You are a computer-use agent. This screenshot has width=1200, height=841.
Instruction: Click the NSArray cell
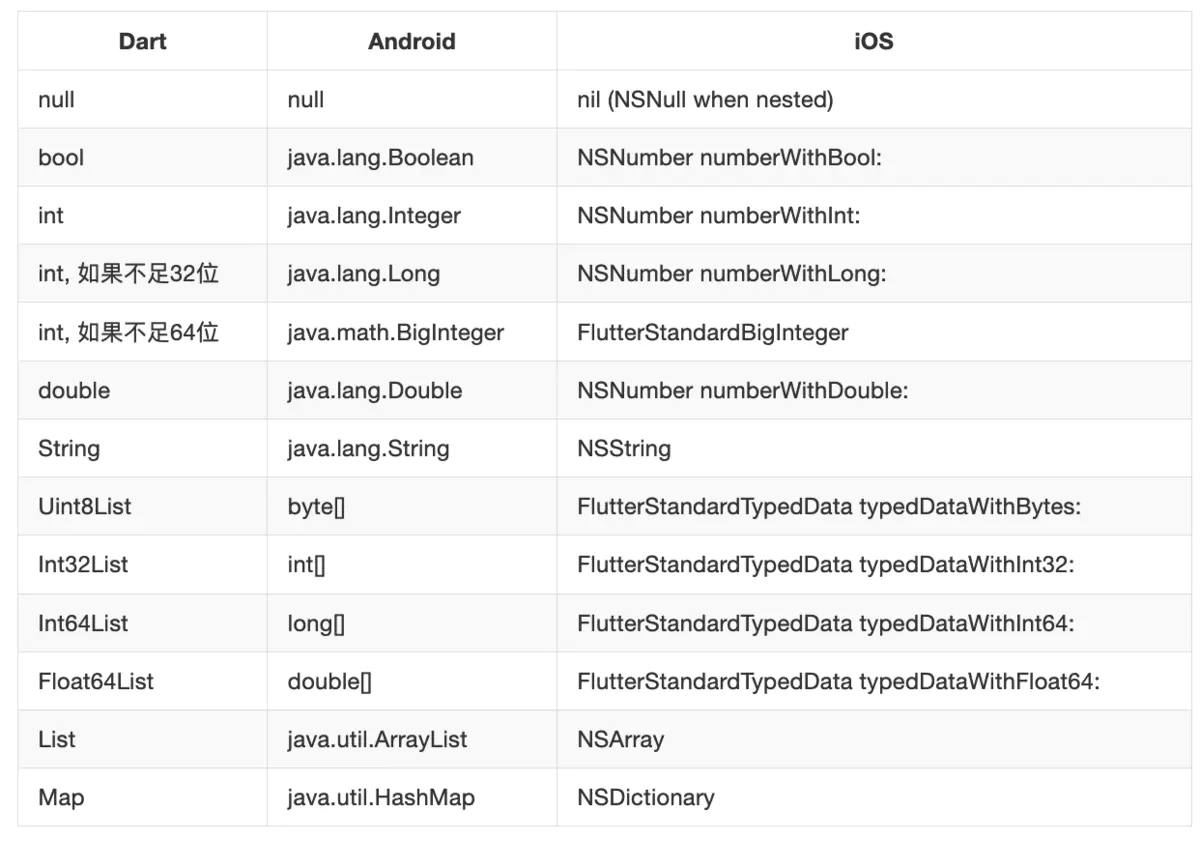point(874,739)
